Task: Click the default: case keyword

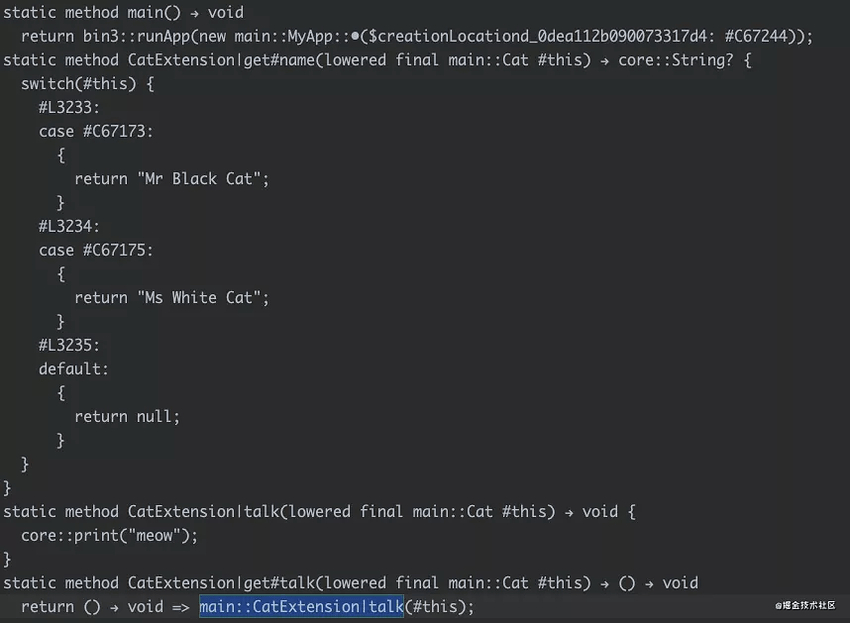Action: coord(73,369)
